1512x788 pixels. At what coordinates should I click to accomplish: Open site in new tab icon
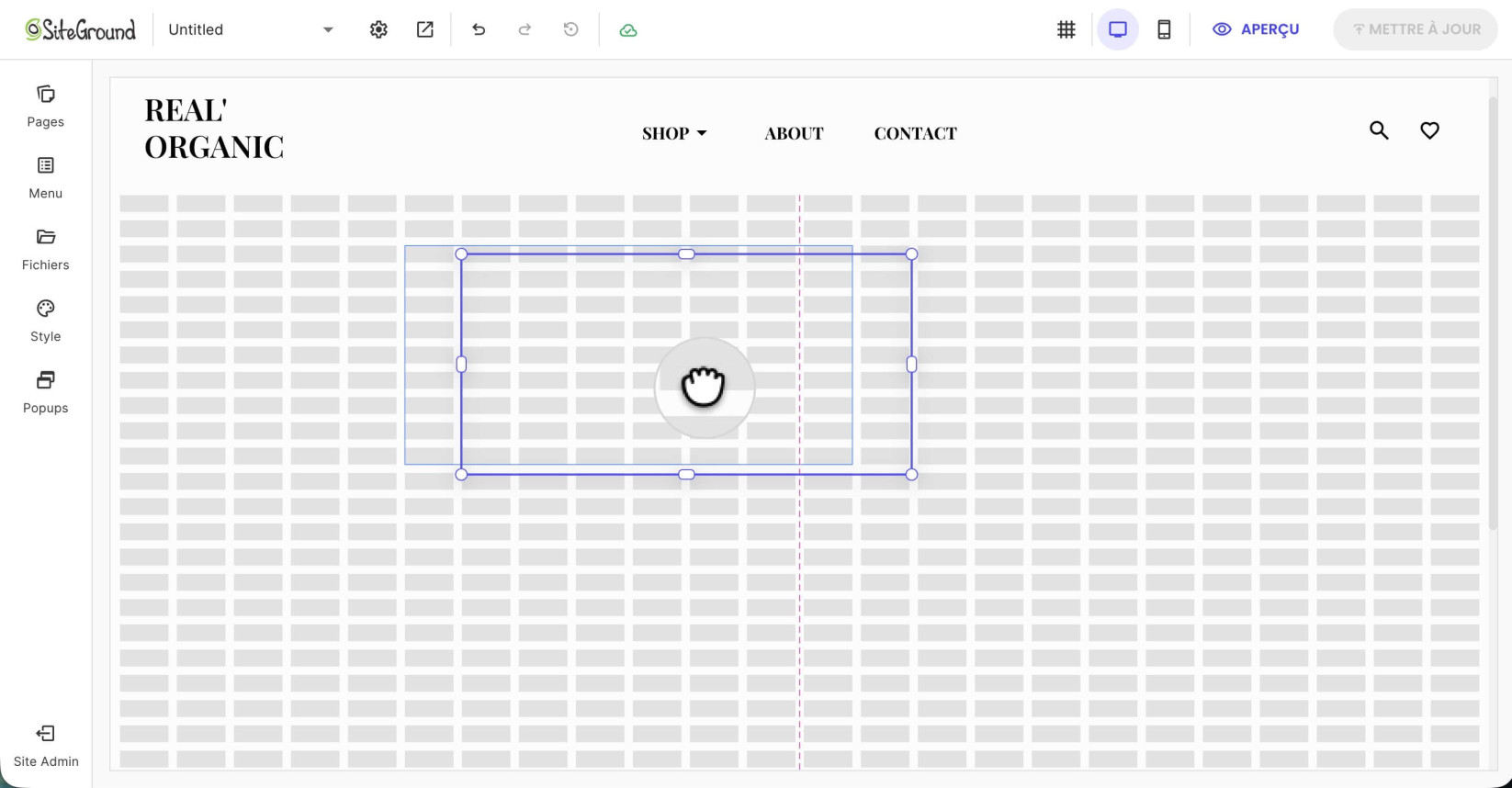point(424,29)
